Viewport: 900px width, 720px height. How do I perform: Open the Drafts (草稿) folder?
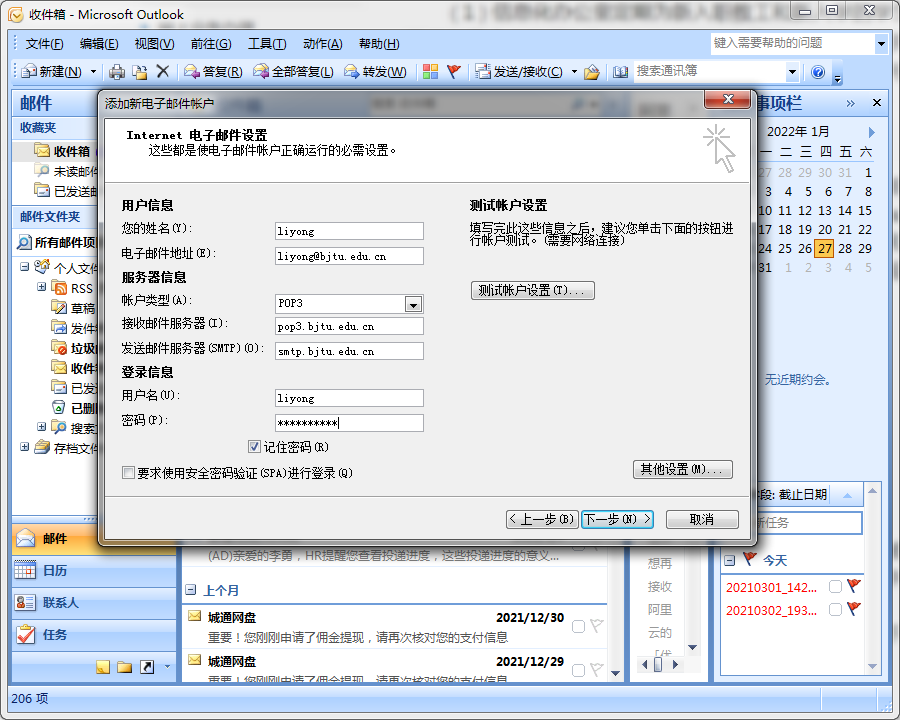[73, 308]
